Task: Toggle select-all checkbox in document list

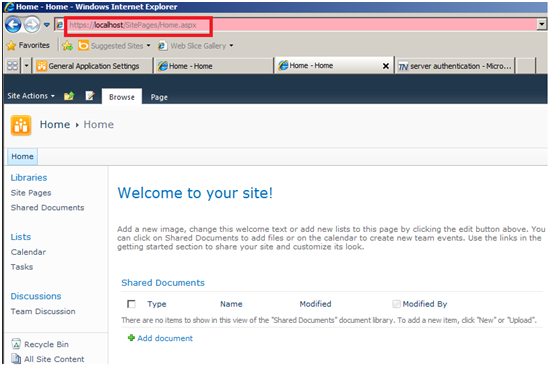Action: pyautogui.click(x=131, y=304)
